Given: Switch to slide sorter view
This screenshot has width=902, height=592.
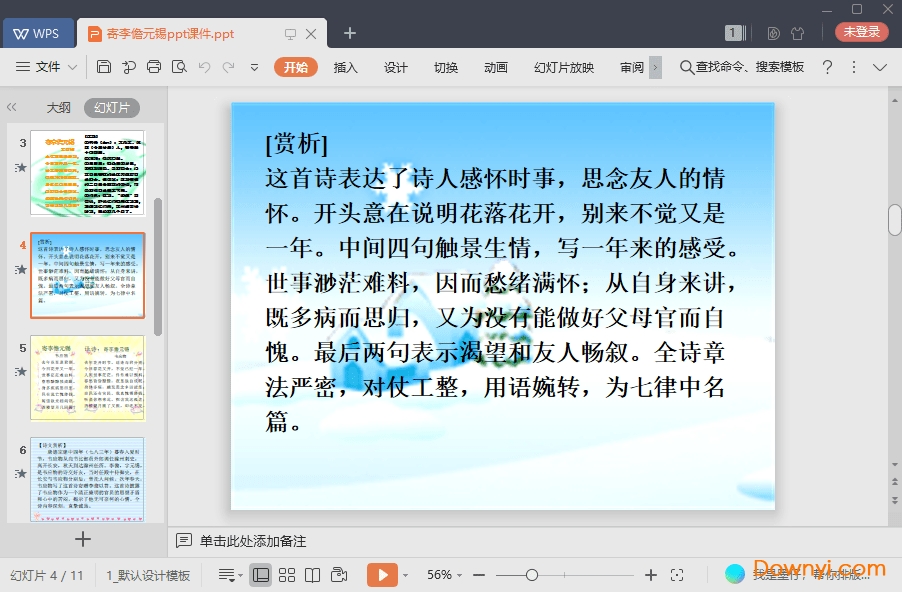Looking at the screenshot, I should (x=287, y=575).
